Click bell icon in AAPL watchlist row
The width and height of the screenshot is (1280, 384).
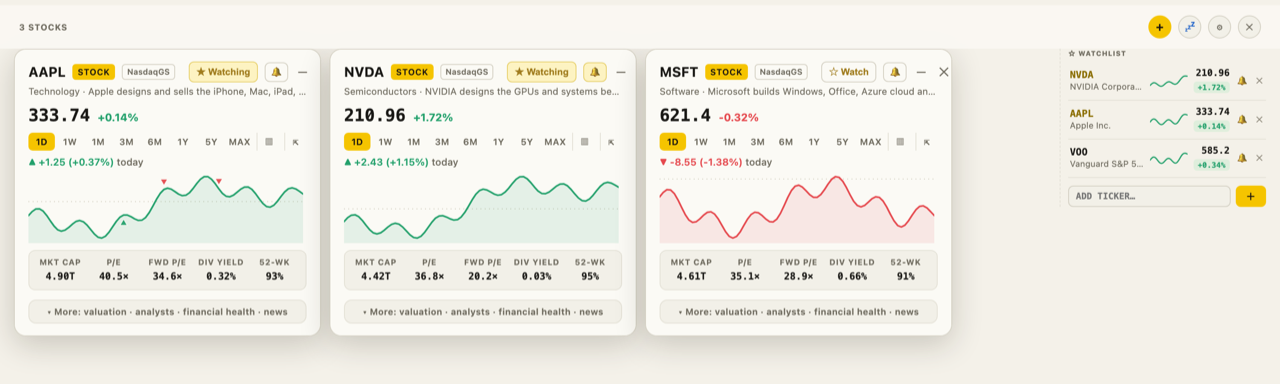1242,119
